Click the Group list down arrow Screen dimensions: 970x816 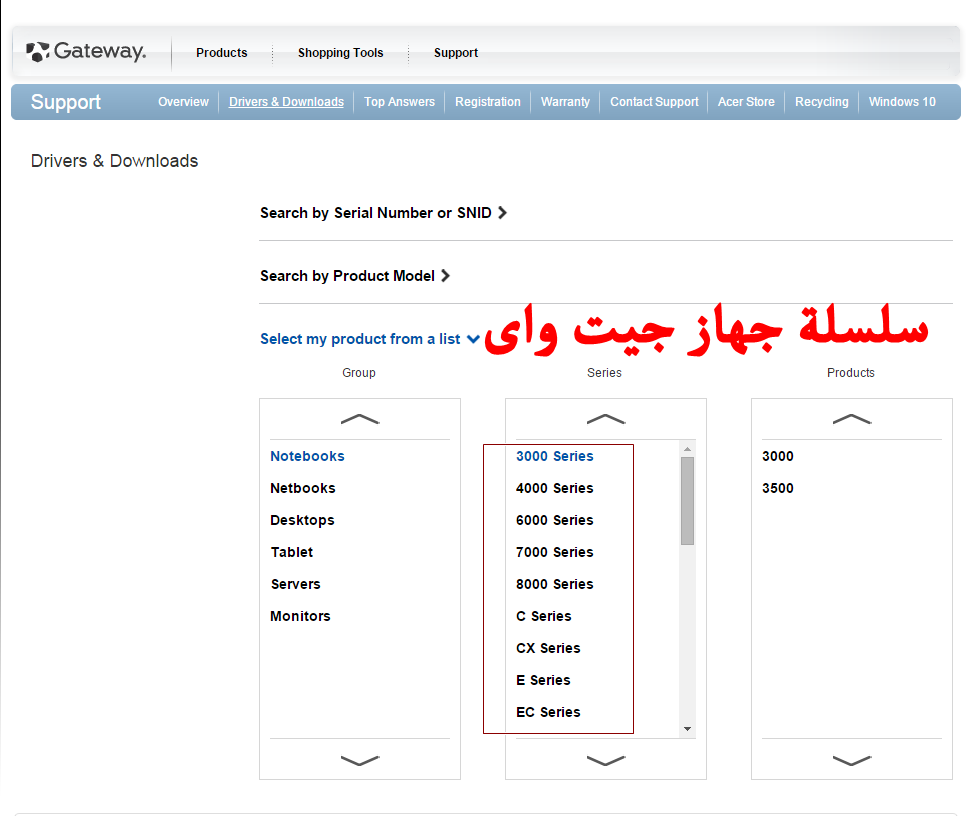point(360,760)
